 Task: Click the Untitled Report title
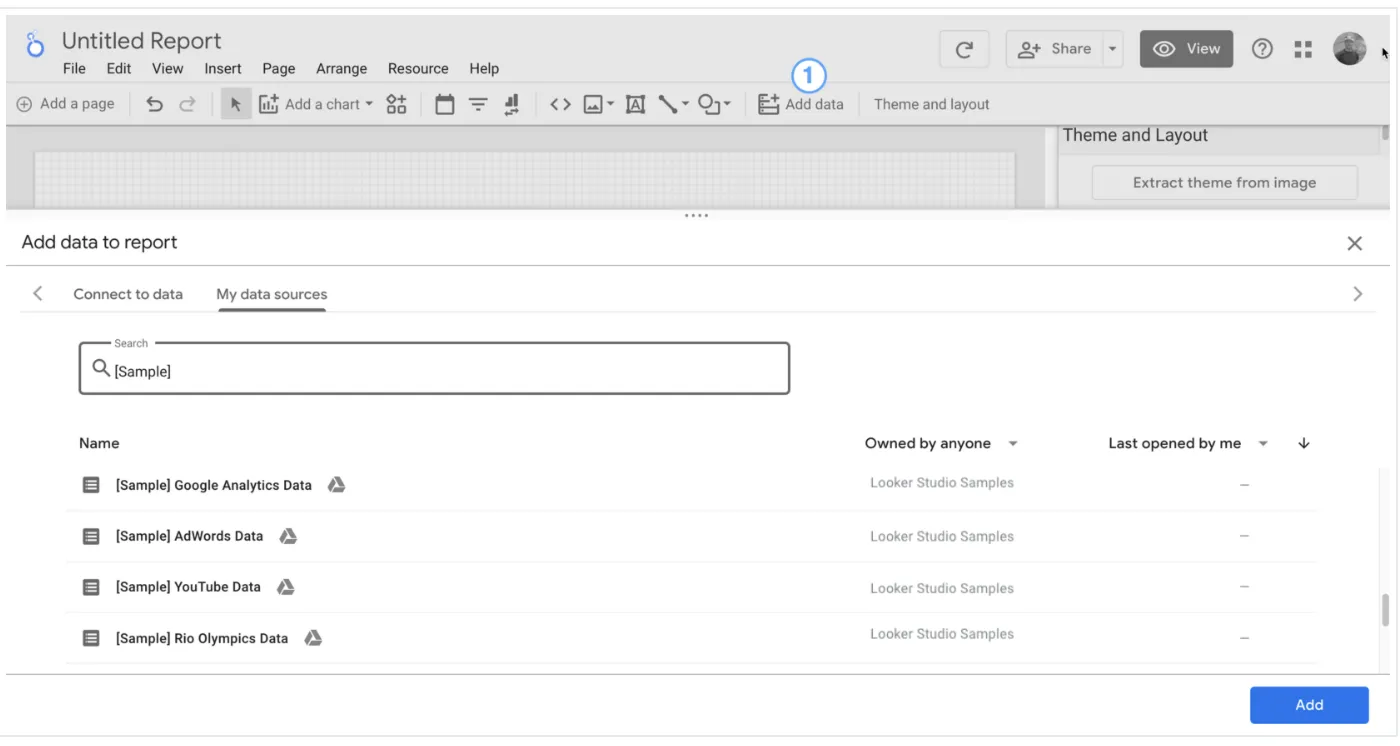coord(141,41)
